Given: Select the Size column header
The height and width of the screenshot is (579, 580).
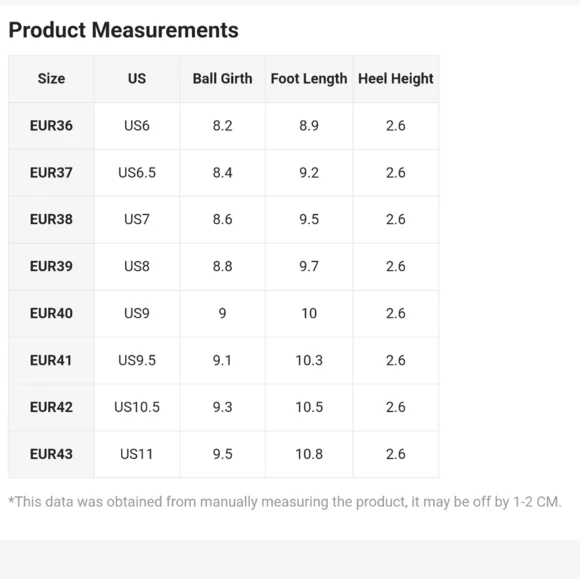Looking at the screenshot, I should pos(51,79).
